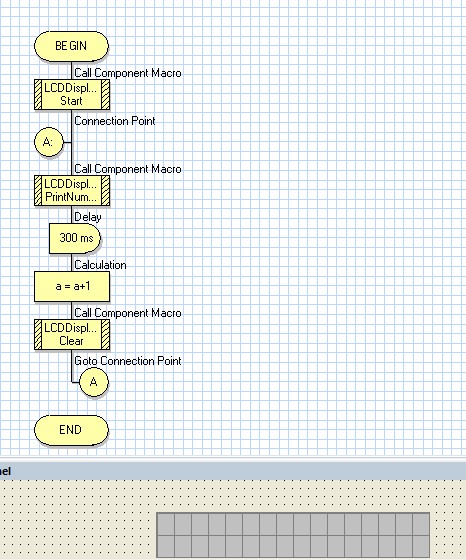
Task: Click the A: connection point circle
Action: 49,142
